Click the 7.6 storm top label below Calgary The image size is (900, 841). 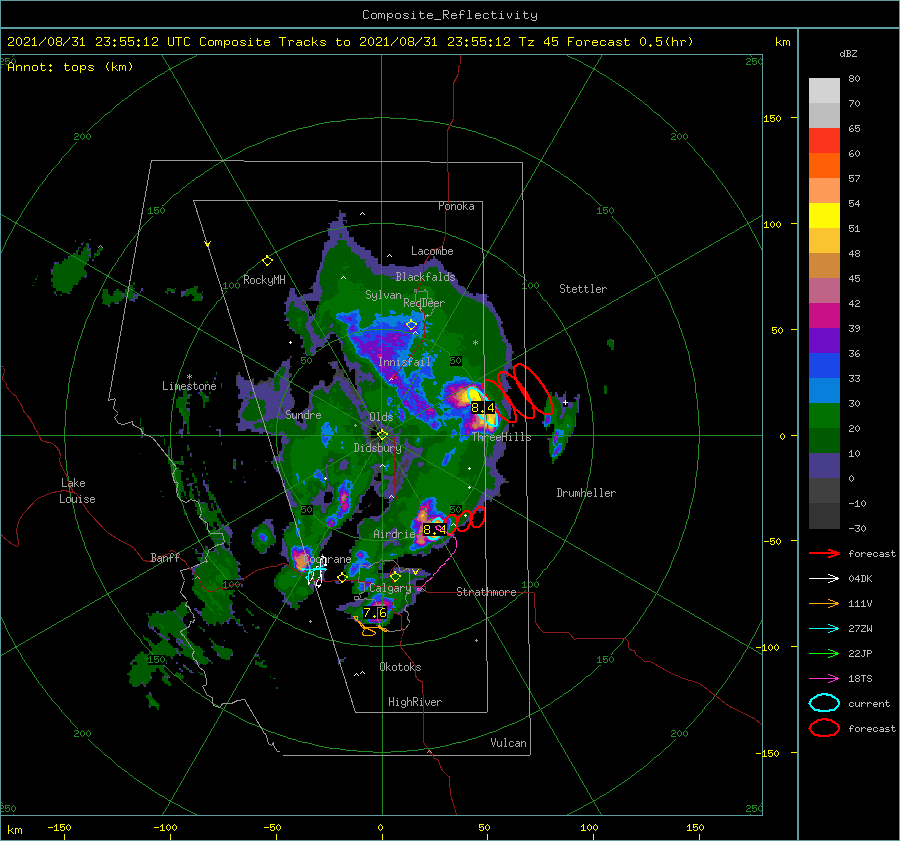coord(375,613)
